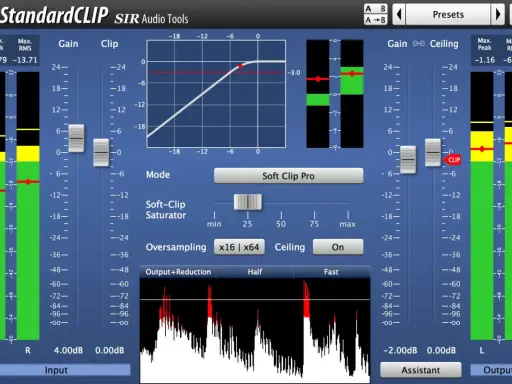This screenshot has height=384, width=512.
Task: Click the red CLIP indicator
Action: click(453, 160)
